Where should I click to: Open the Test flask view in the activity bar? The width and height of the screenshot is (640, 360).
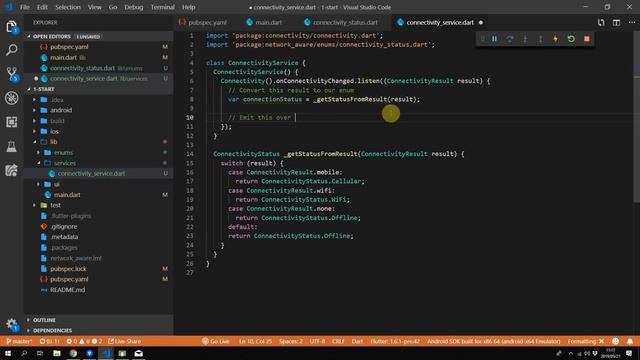coord(11,146)
